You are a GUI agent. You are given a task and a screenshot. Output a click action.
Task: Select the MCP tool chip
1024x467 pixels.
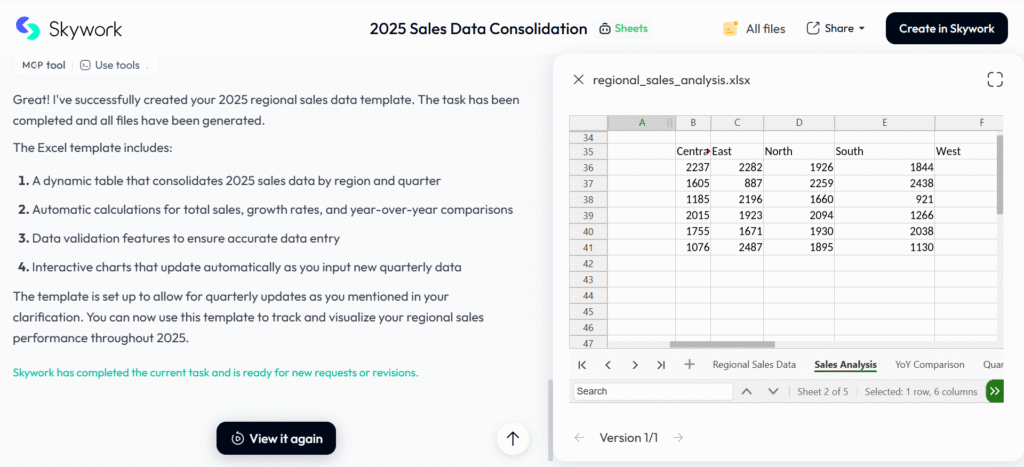pyautogui.click(x=43, y=65)
